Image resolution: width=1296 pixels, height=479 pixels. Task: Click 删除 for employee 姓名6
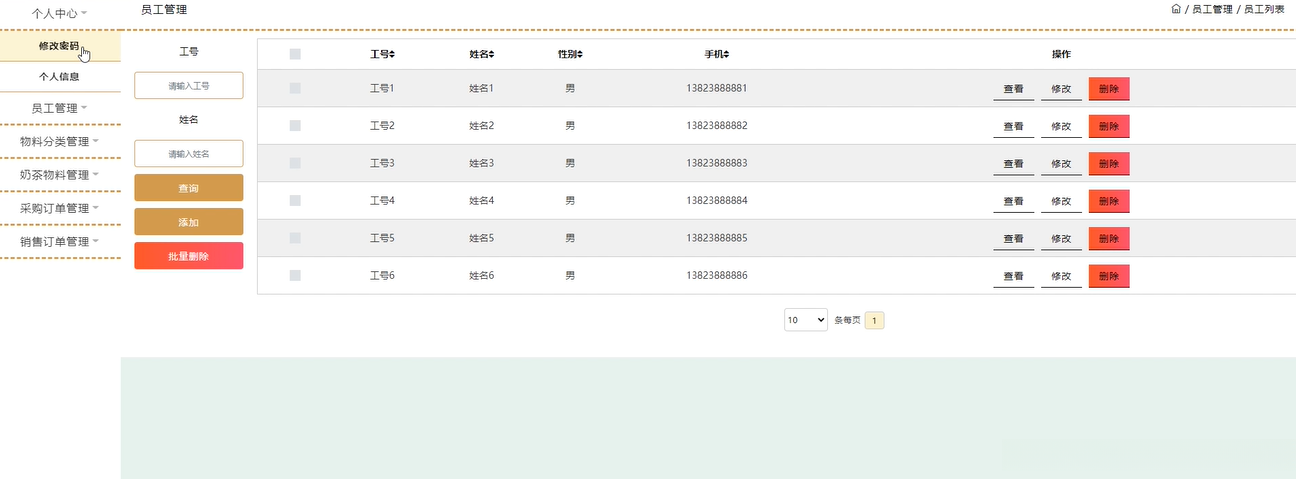1109,276
